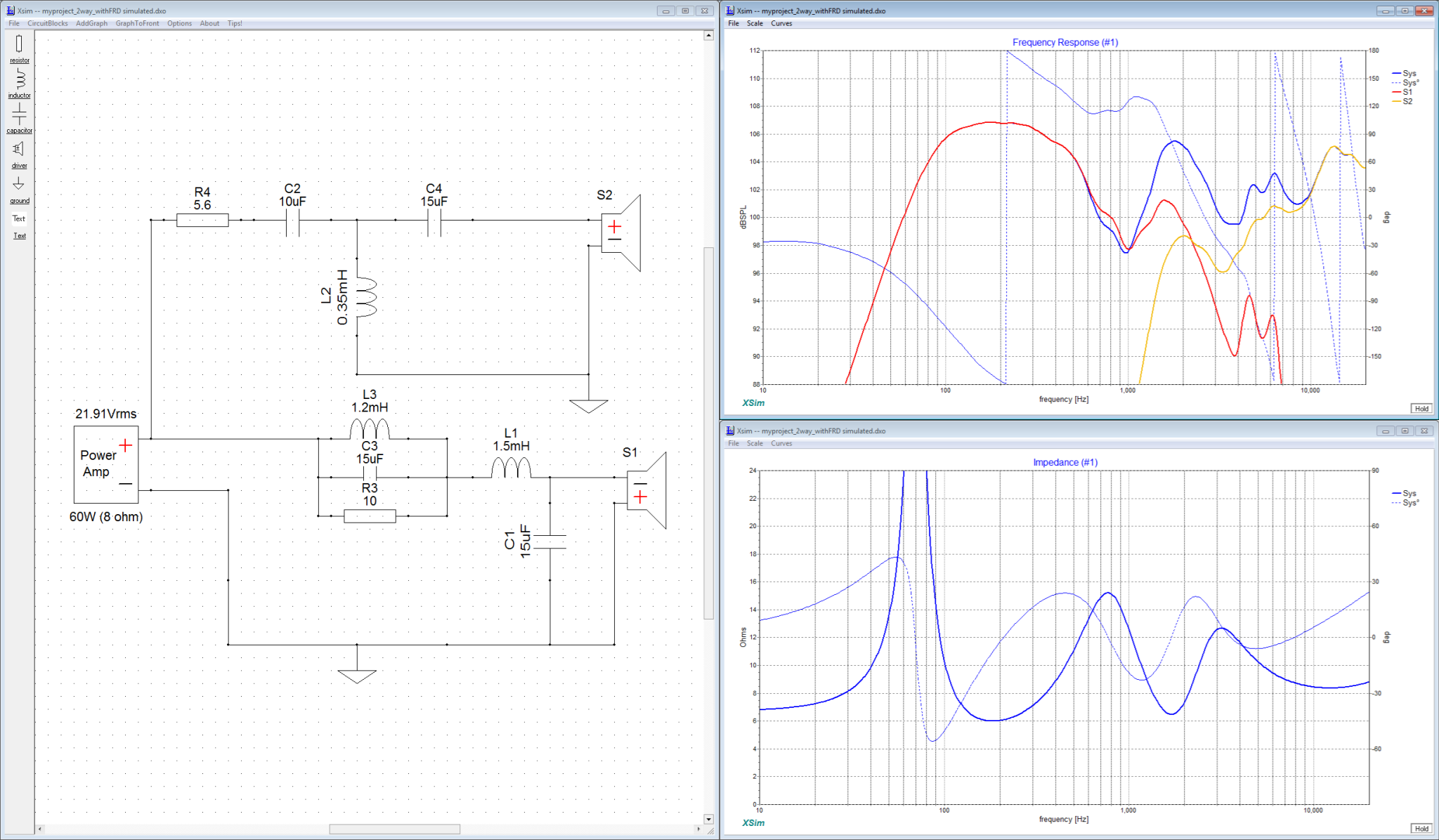
Task: Click ground symbol at schematic bottom
Action: coord(357,676)
